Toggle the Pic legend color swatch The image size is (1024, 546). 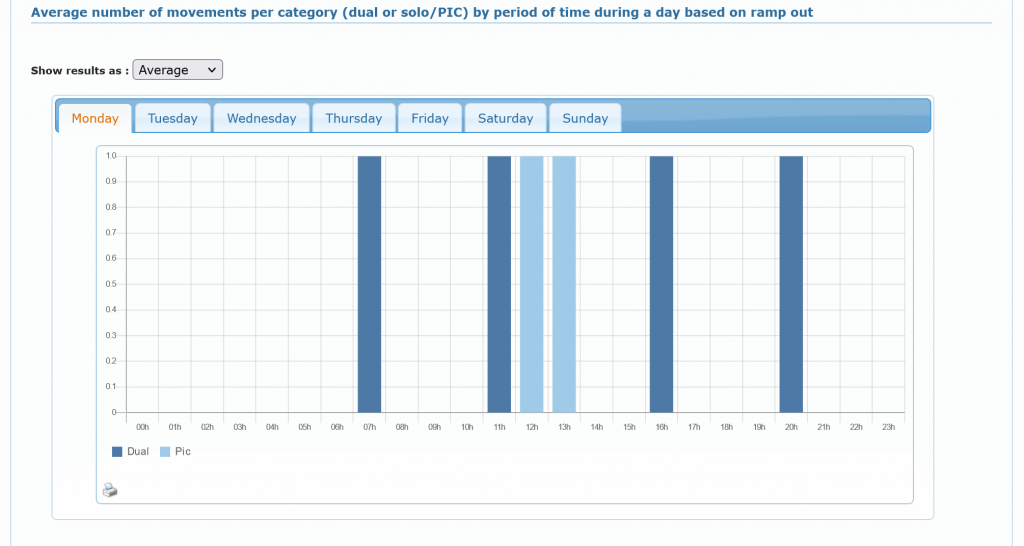tap(165, 452)
